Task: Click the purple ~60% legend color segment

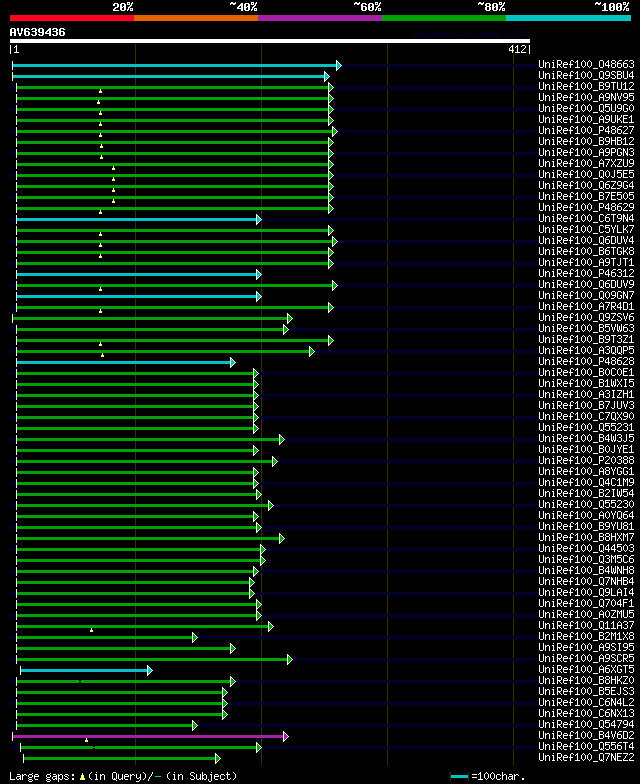Action: tap(320, 18)
